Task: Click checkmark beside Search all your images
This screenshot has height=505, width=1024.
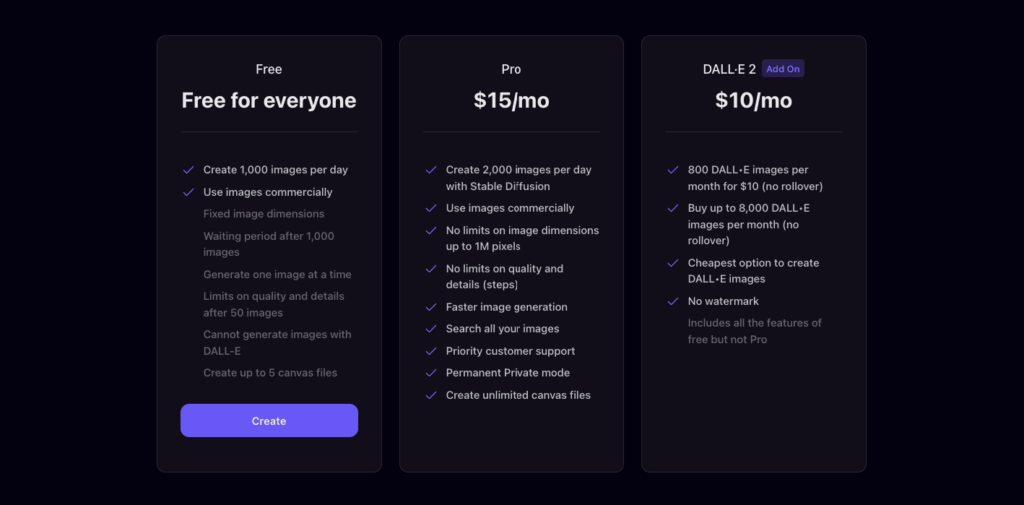Action: 431,329
